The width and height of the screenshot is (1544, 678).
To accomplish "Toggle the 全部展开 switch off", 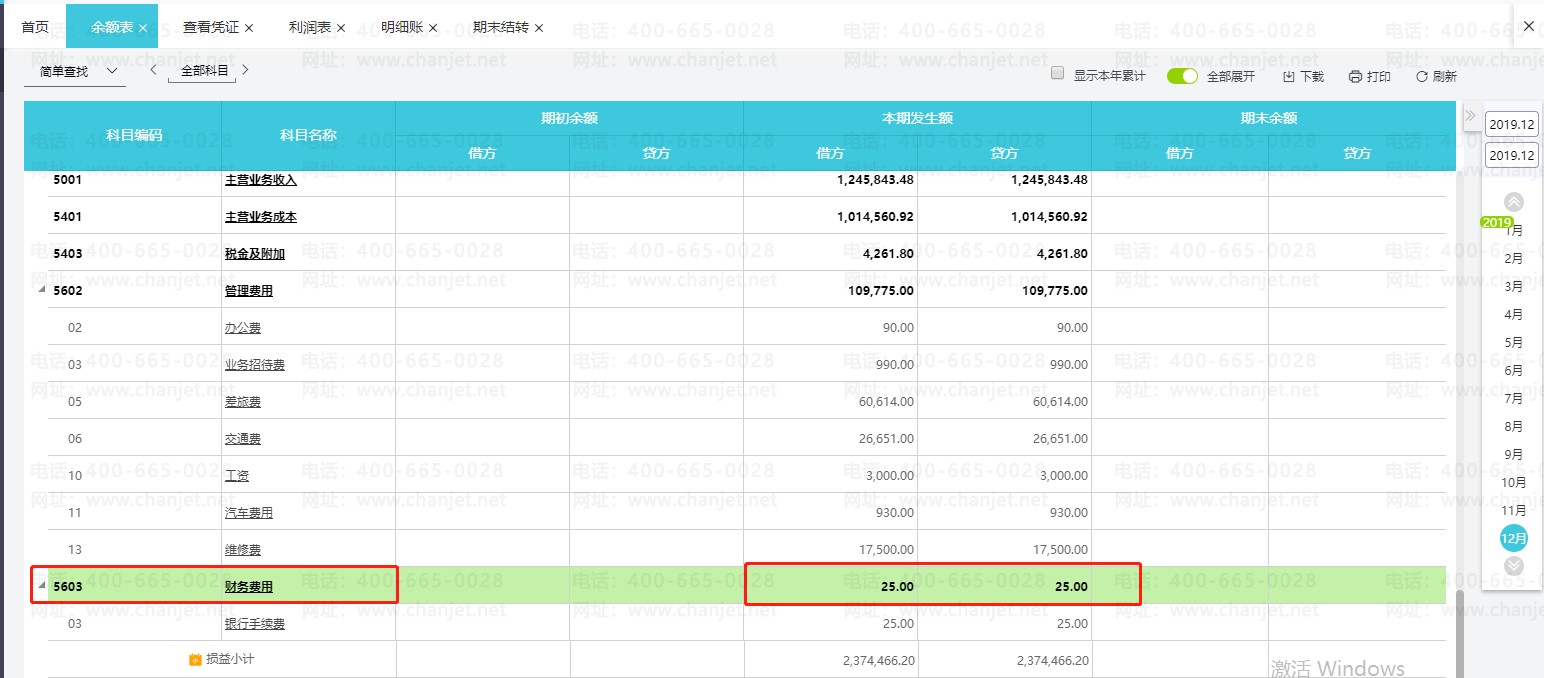I will [x=1182, y=76].
